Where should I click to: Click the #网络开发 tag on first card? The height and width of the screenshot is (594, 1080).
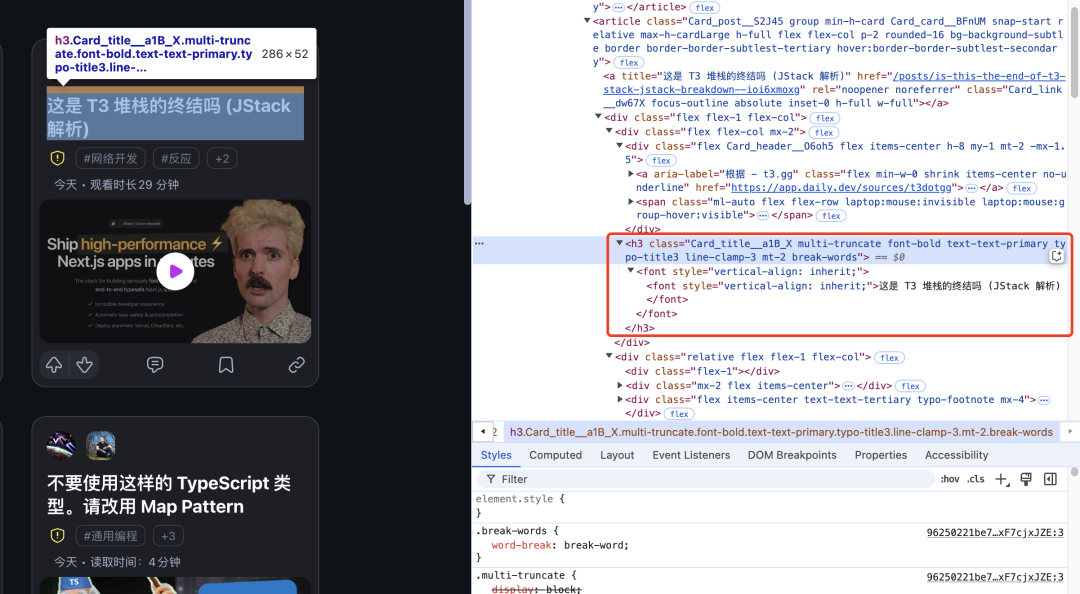coord(111,158)
